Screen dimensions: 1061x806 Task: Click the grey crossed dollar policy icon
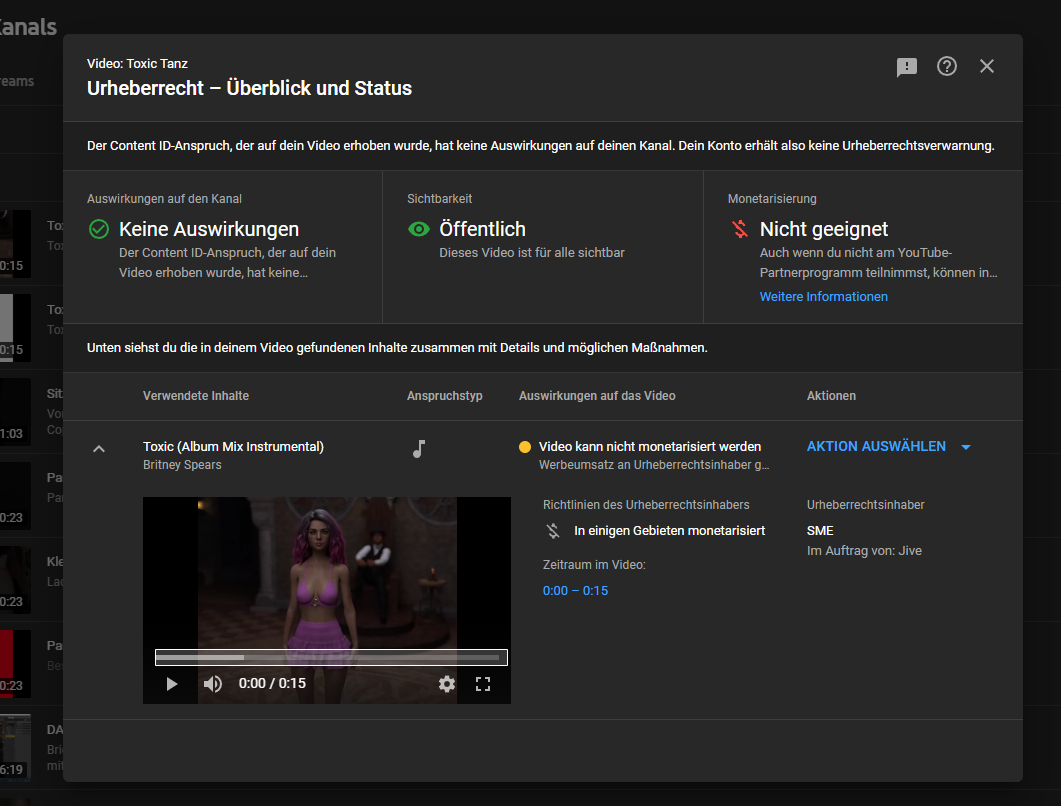click(553, 531)
